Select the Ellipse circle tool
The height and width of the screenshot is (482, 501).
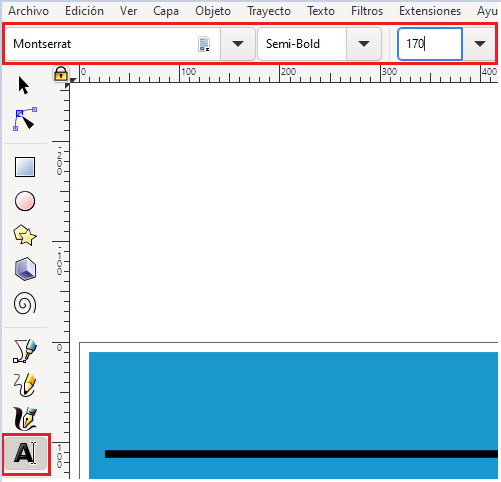(x=25, y=201)
